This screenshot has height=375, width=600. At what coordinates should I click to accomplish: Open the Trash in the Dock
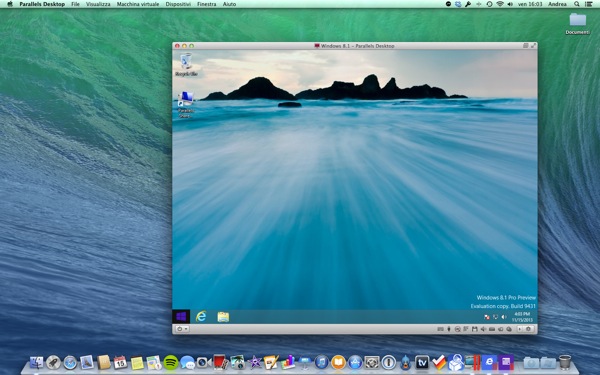pyautogui.click(x=564, y=362)
